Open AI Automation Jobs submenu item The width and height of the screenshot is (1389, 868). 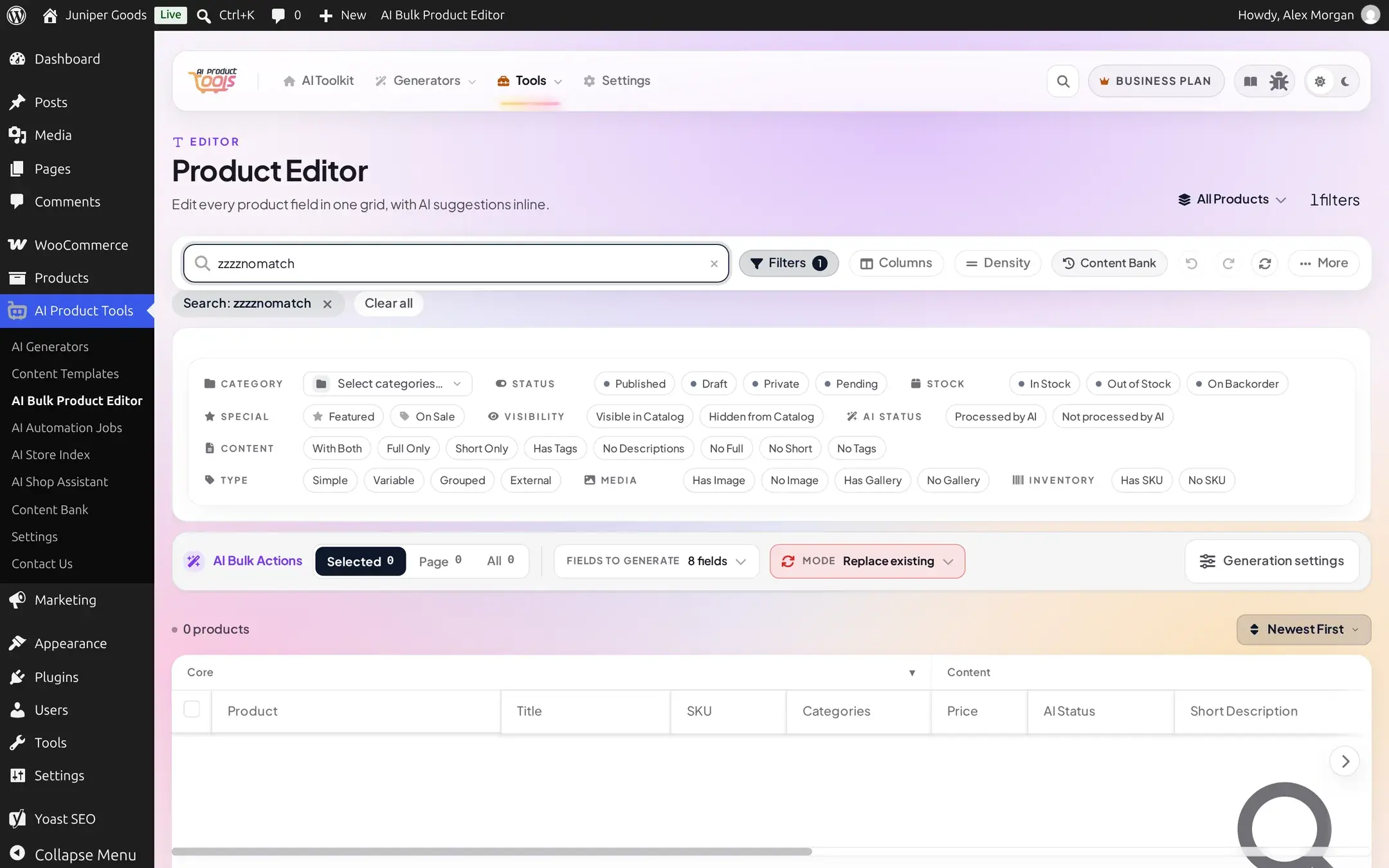[x=67, y=428]
